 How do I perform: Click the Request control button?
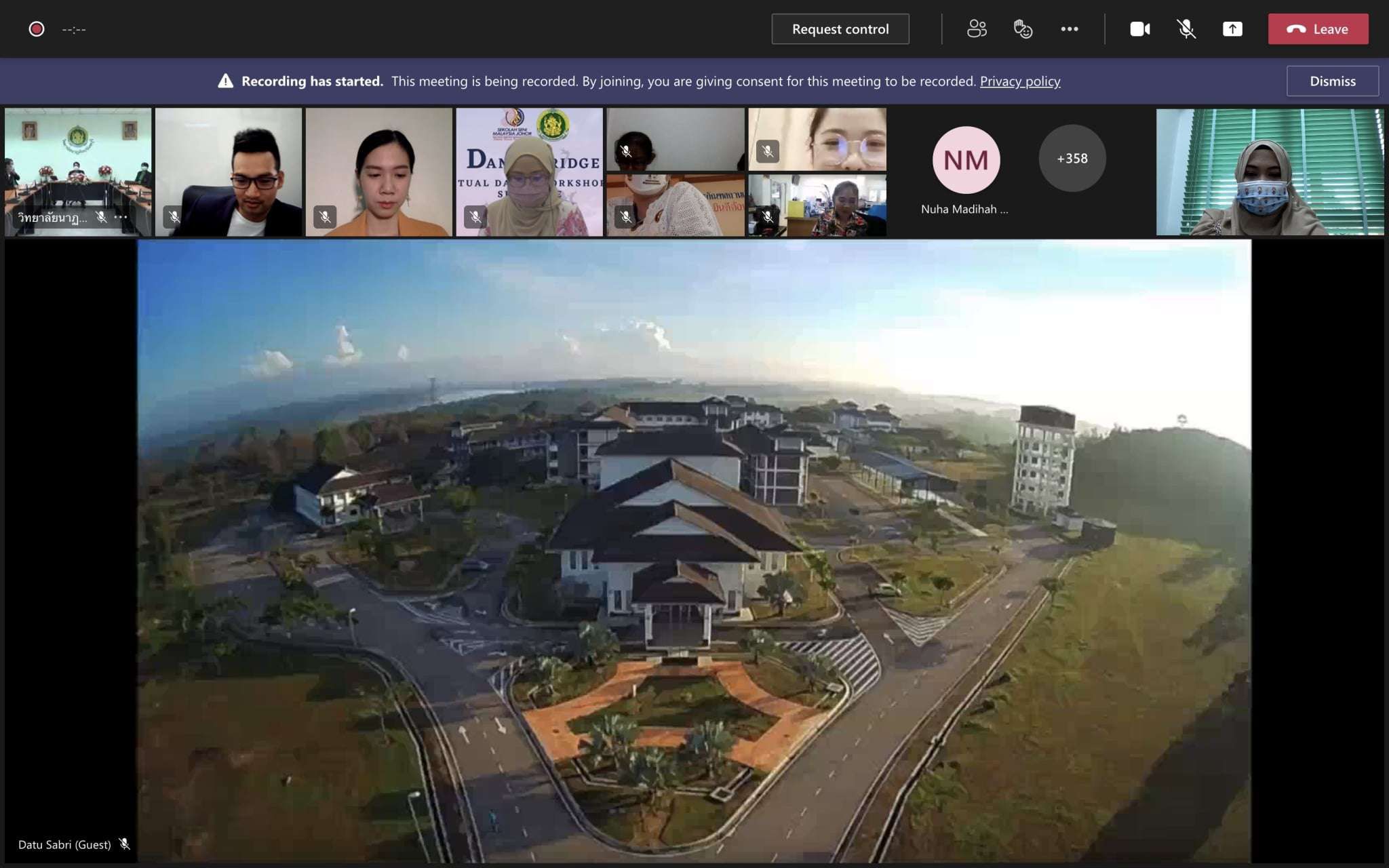840,29
